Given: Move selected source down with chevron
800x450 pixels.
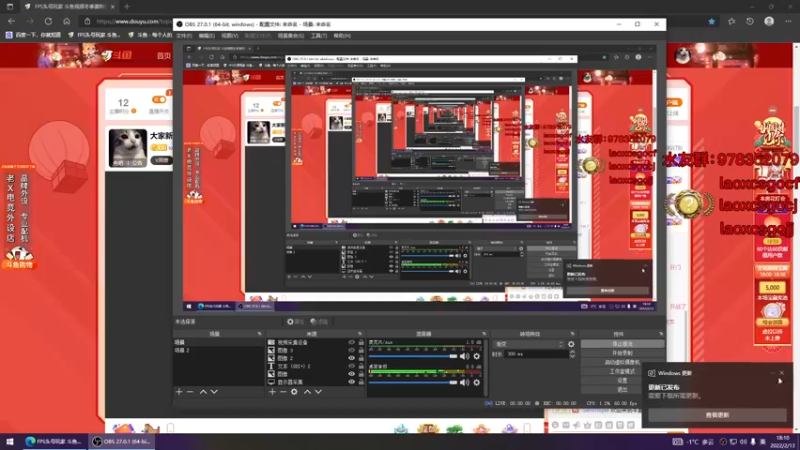Looking at the screenshot, I should [318, 392].
